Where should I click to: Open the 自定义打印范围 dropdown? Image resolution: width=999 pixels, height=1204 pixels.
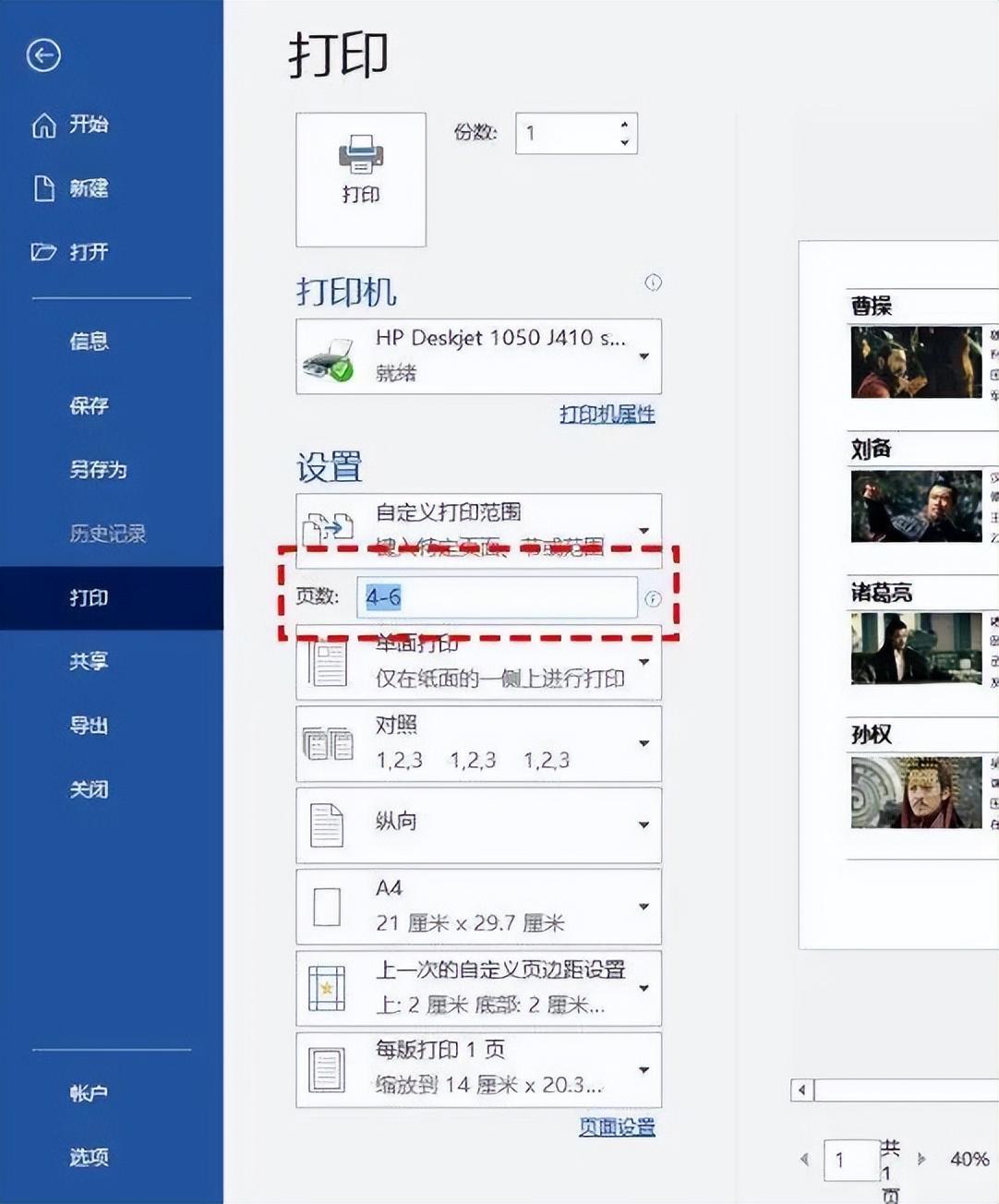pos(478,529)
